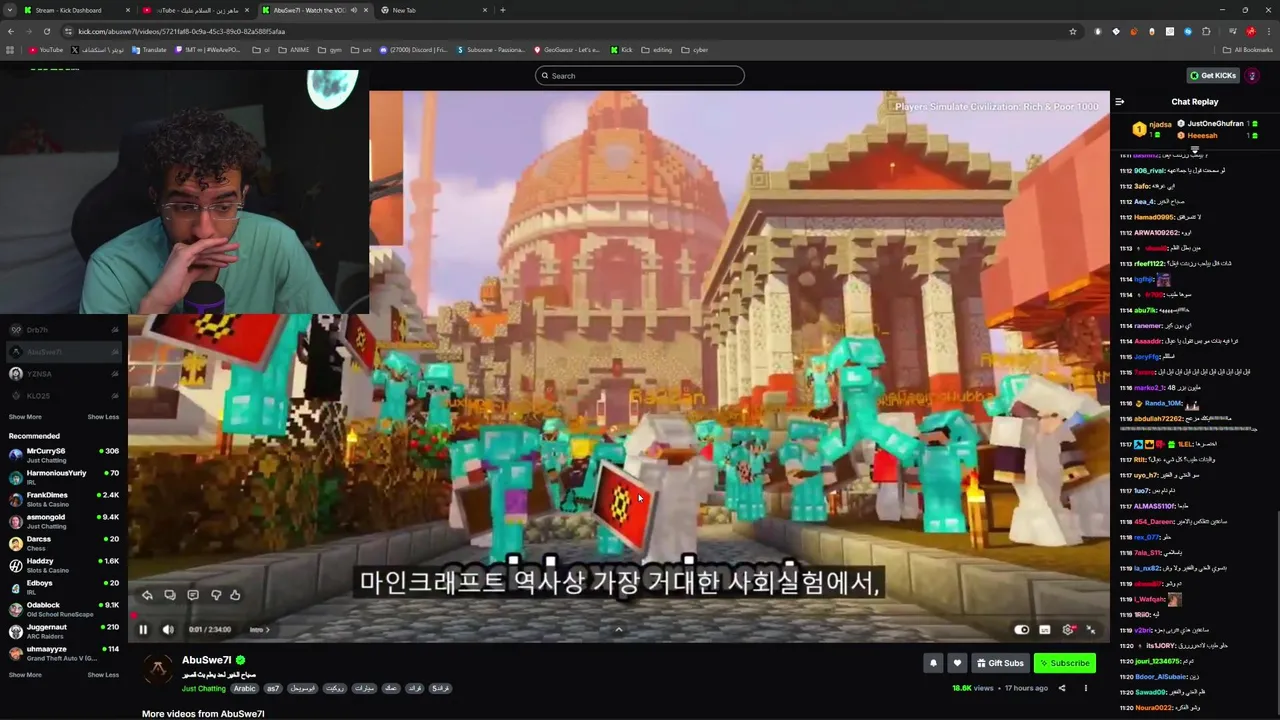The image size is (1280, 720).
Task: Open the tab search dropdown arrow
Action: 9,10
